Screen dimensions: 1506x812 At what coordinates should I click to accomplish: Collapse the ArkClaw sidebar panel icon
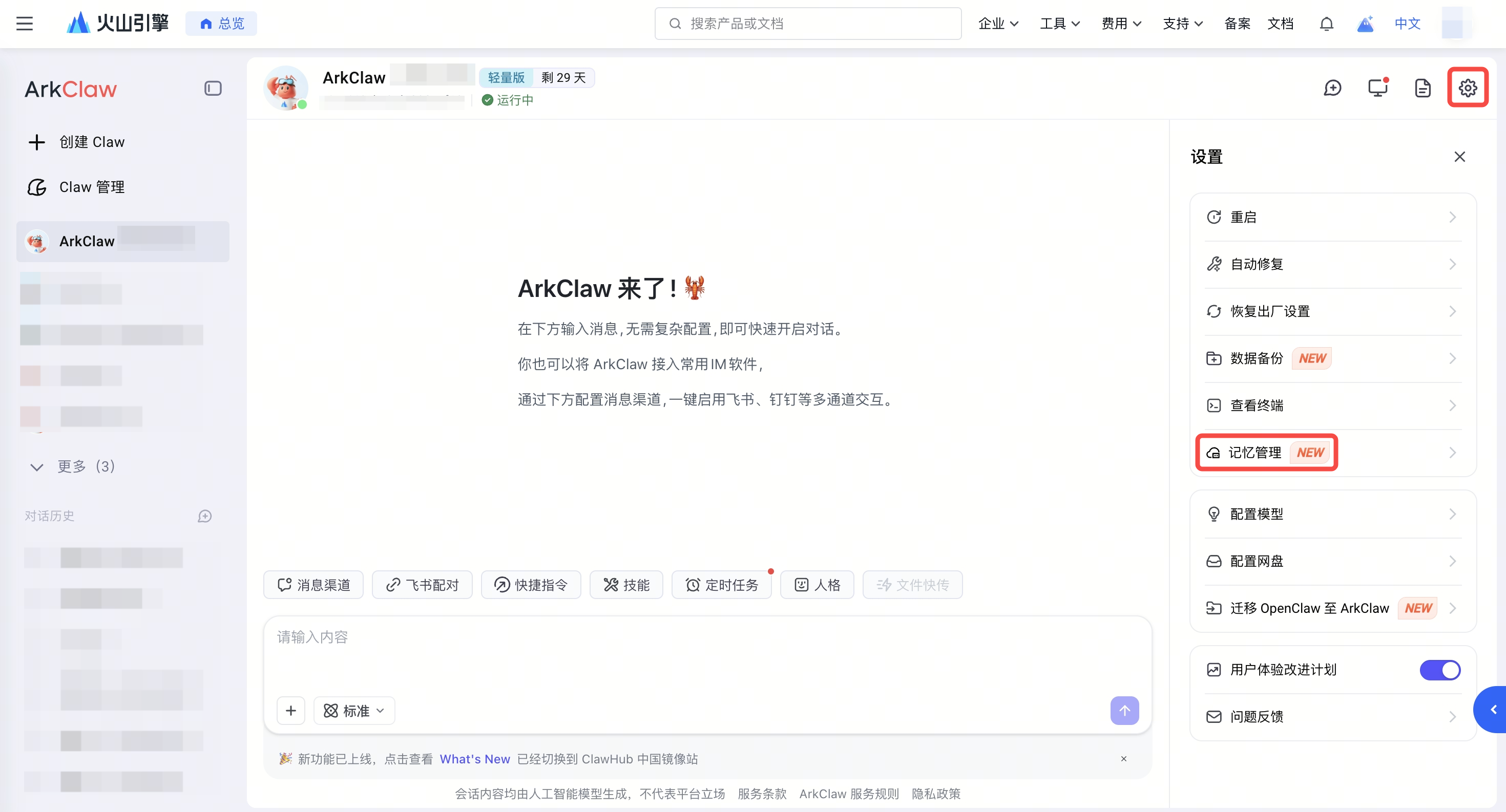(213, 88)
